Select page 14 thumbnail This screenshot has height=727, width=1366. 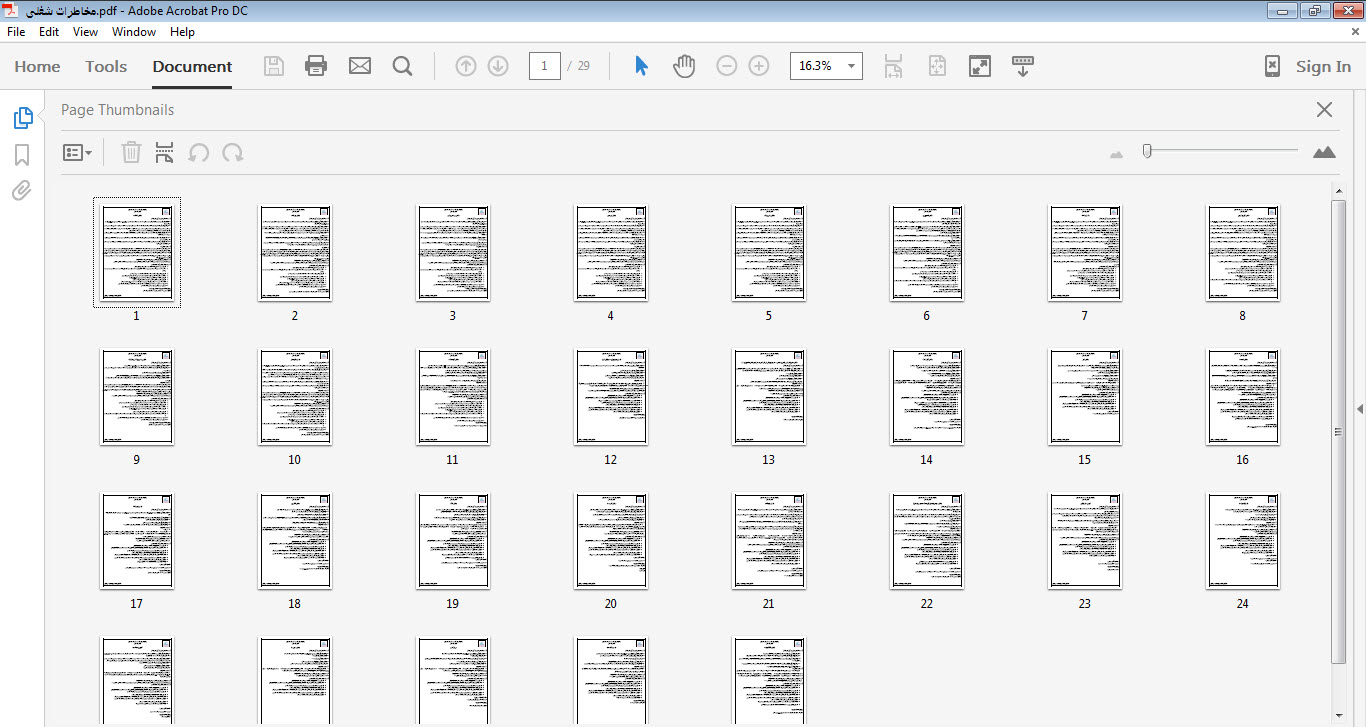[927, 397]
